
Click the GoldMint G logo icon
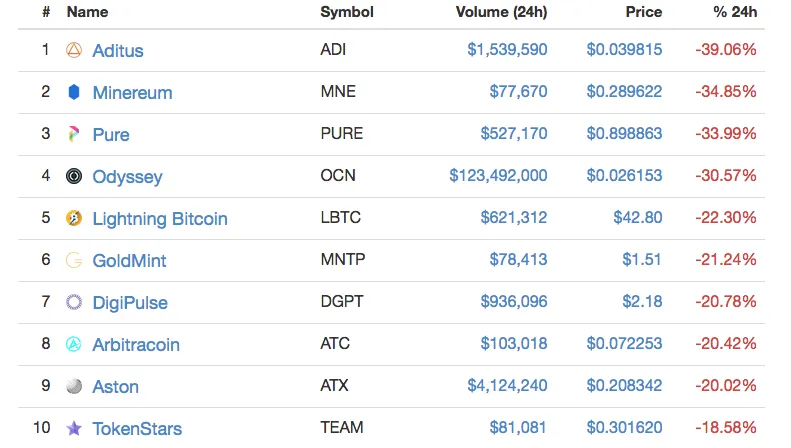(x=74, y=260)
